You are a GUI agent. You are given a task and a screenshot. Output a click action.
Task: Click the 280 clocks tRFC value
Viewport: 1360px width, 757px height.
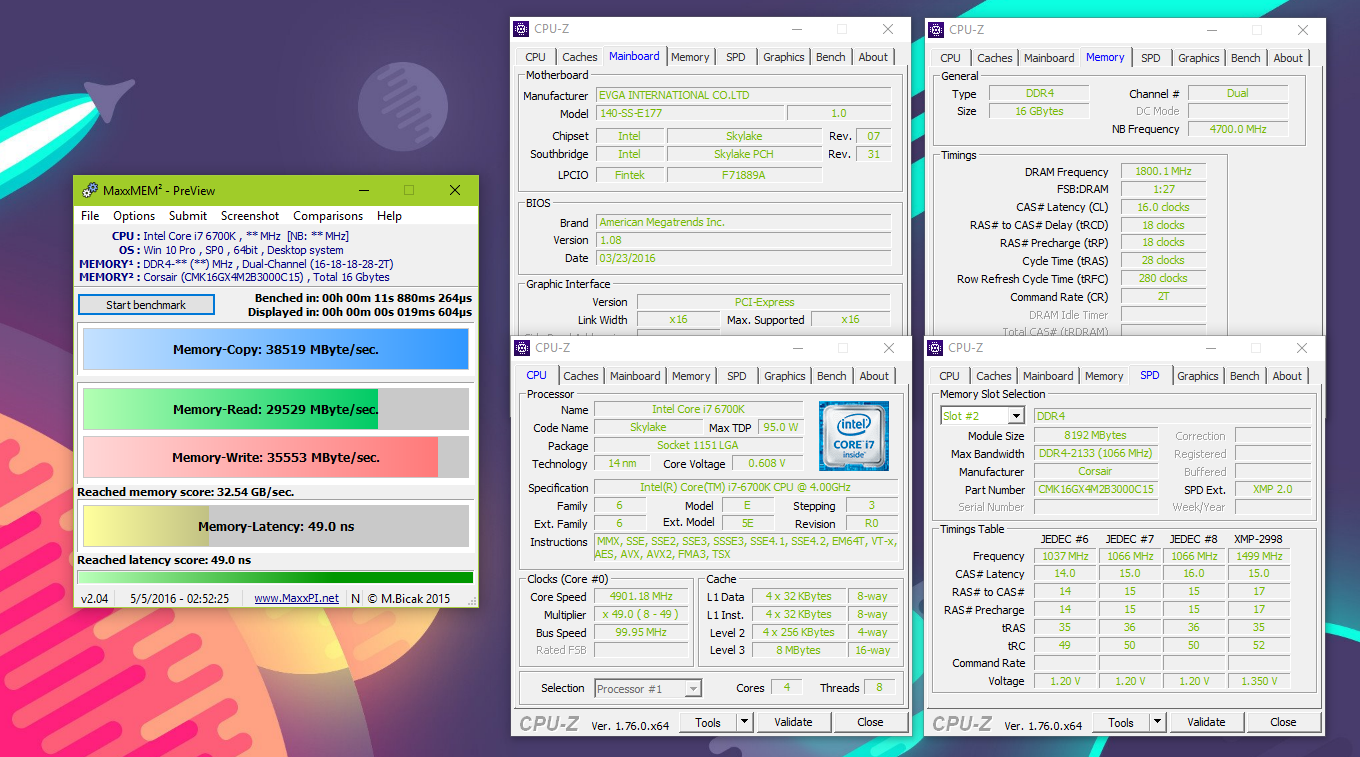coord(1163,278)
